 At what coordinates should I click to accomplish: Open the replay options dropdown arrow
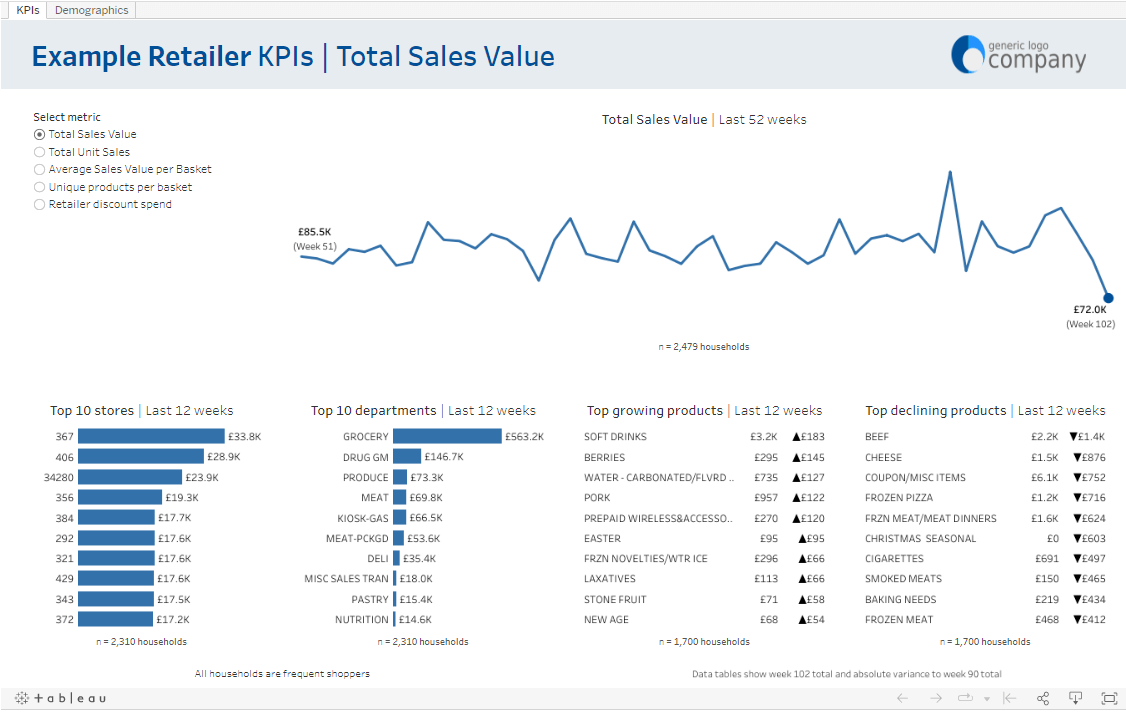pos(987,699)
